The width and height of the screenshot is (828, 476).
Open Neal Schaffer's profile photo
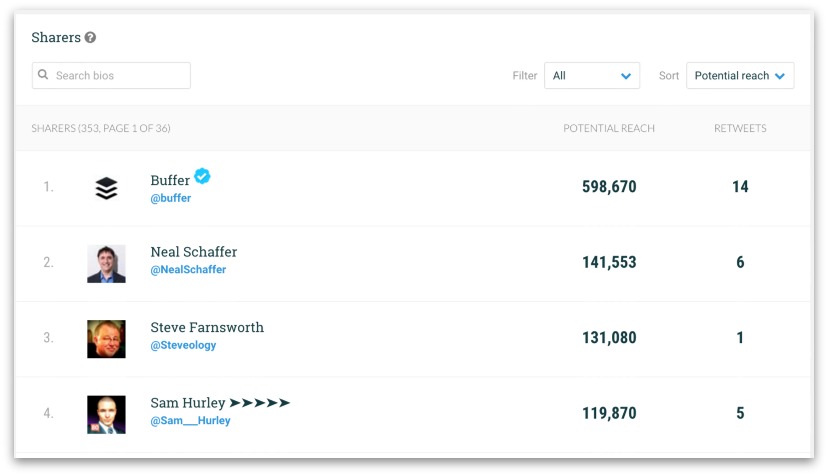pos(106,264)
